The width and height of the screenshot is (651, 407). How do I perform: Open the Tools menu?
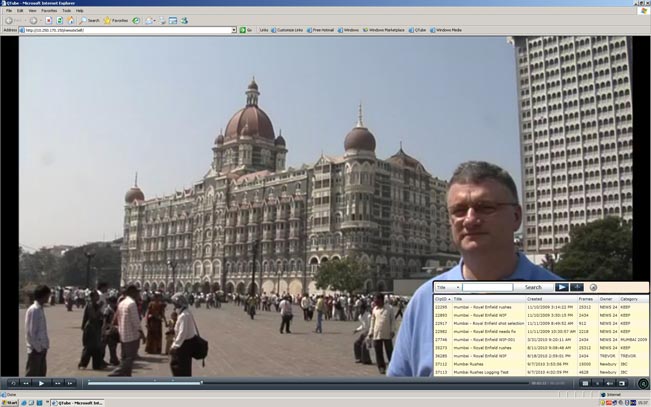[x=66, y=10]
